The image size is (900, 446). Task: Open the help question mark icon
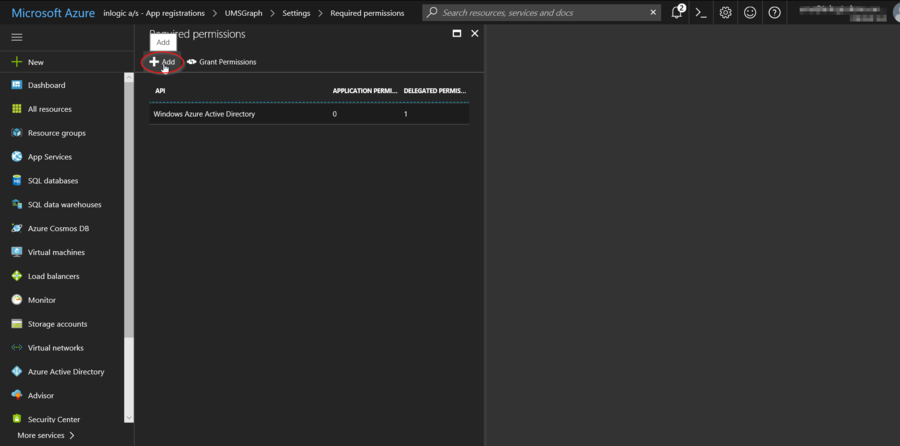click(774, 13)
